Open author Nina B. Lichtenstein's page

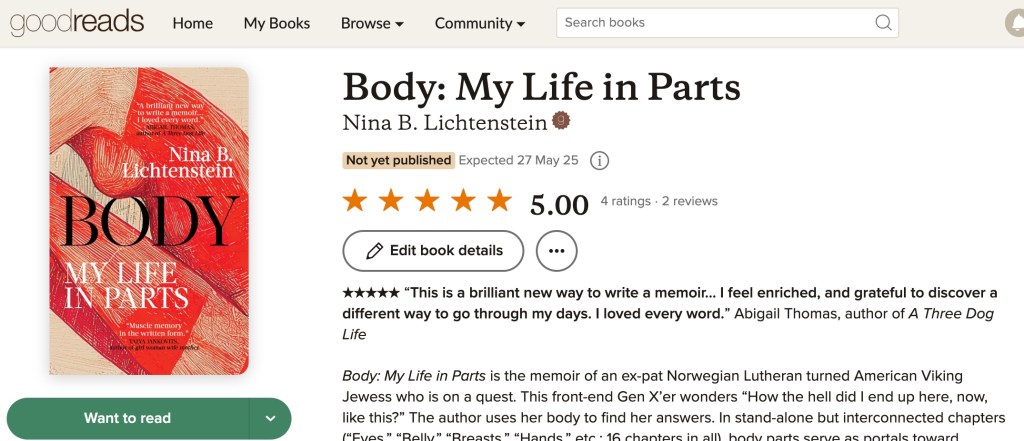445,123
